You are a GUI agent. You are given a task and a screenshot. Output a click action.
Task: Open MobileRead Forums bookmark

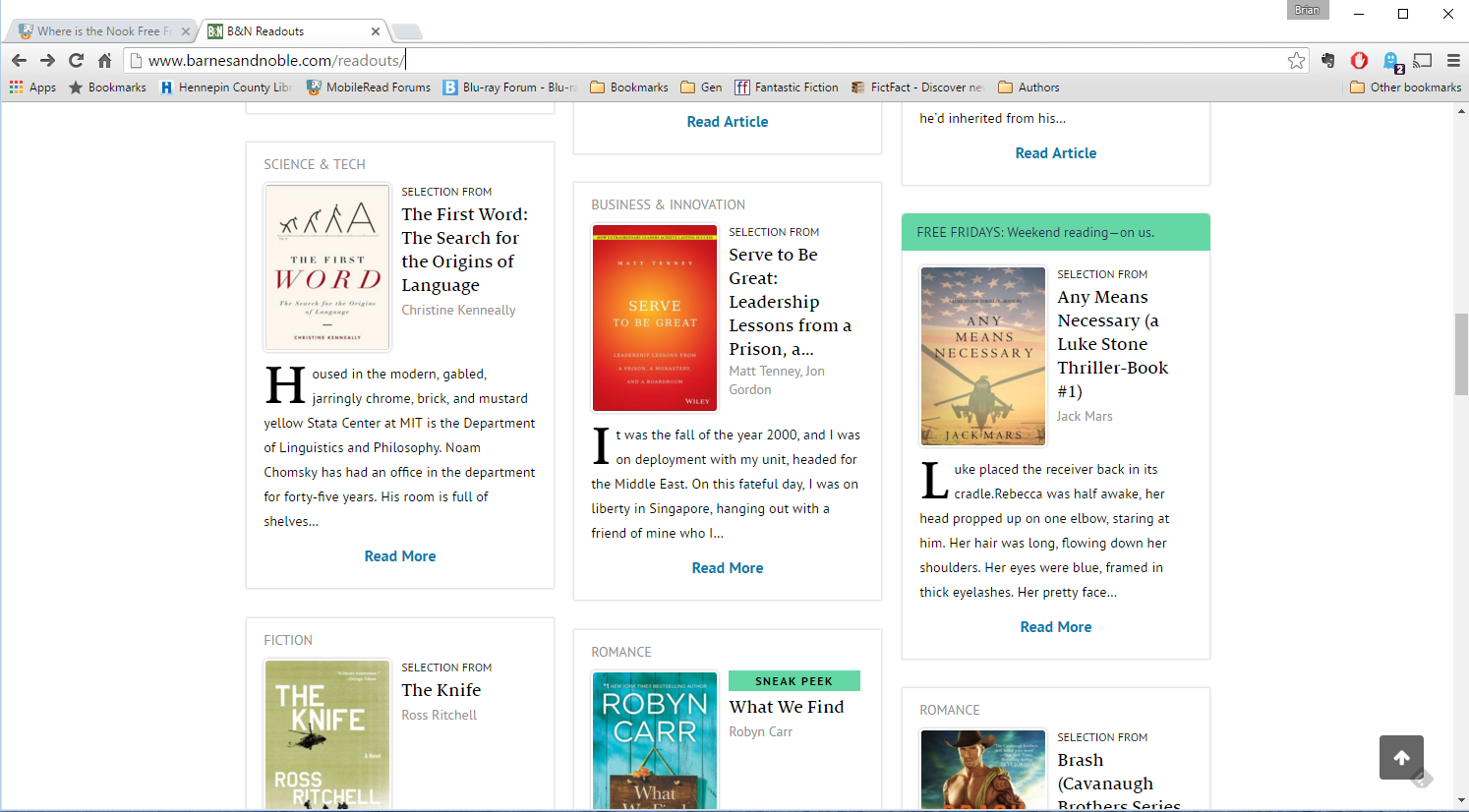pyautogui.click(x=369, y=87)
